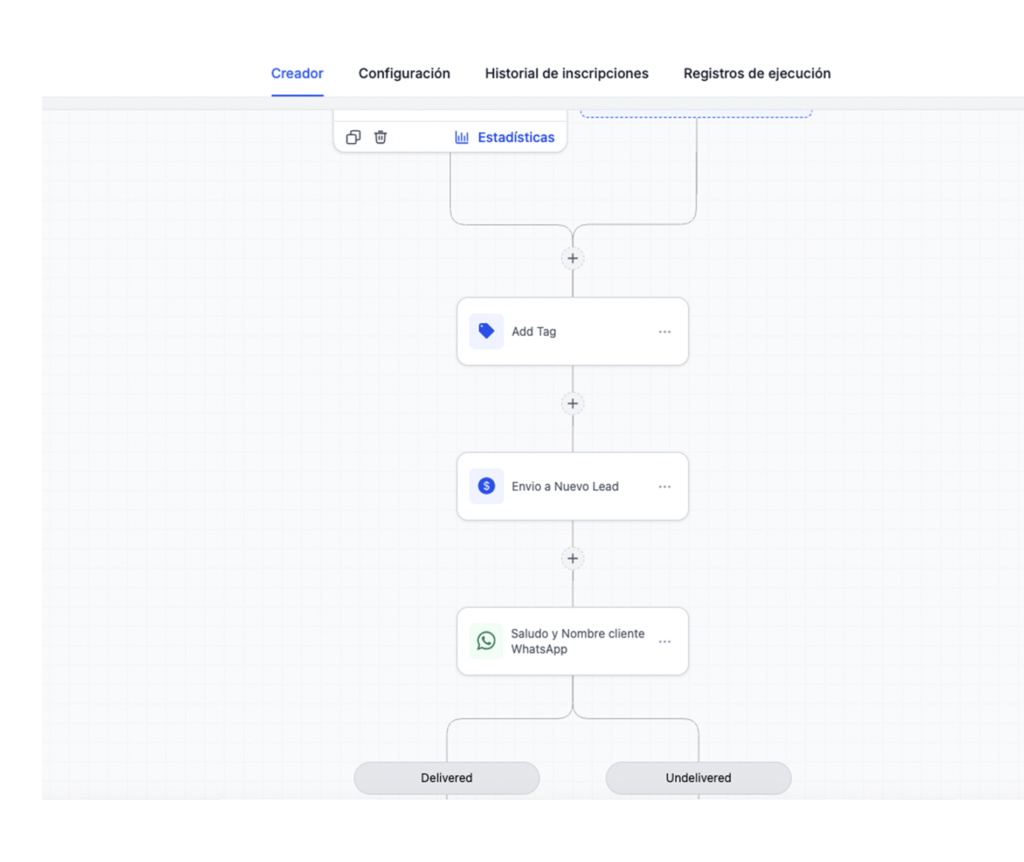Go to Historial de inscripciones tab
The width and height of the screenshot is (1024, 862).
click(566, 74)
